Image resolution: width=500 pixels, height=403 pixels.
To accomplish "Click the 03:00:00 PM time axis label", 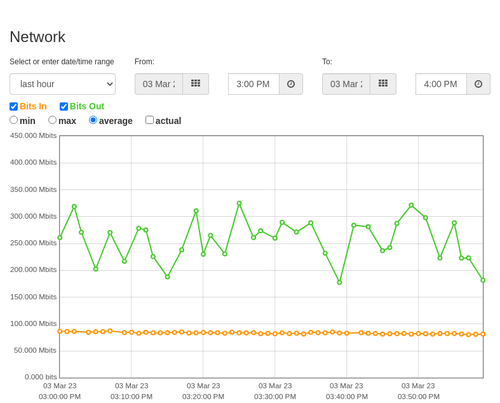I will coord(60,397).
